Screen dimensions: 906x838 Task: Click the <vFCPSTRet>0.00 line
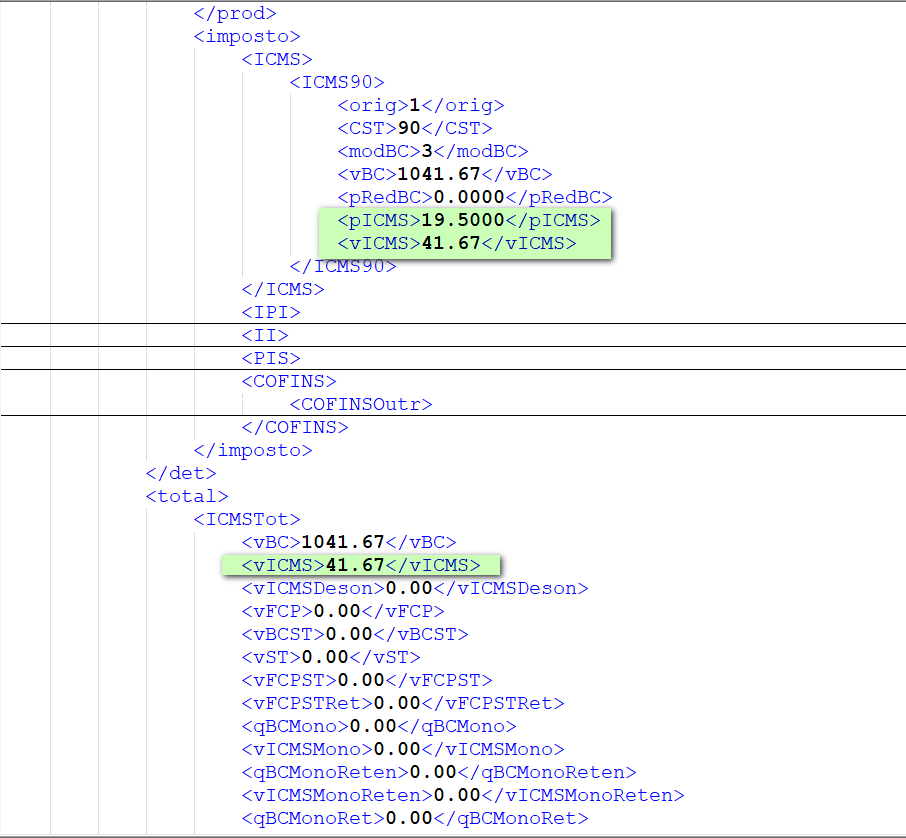[x=403, y=703]
